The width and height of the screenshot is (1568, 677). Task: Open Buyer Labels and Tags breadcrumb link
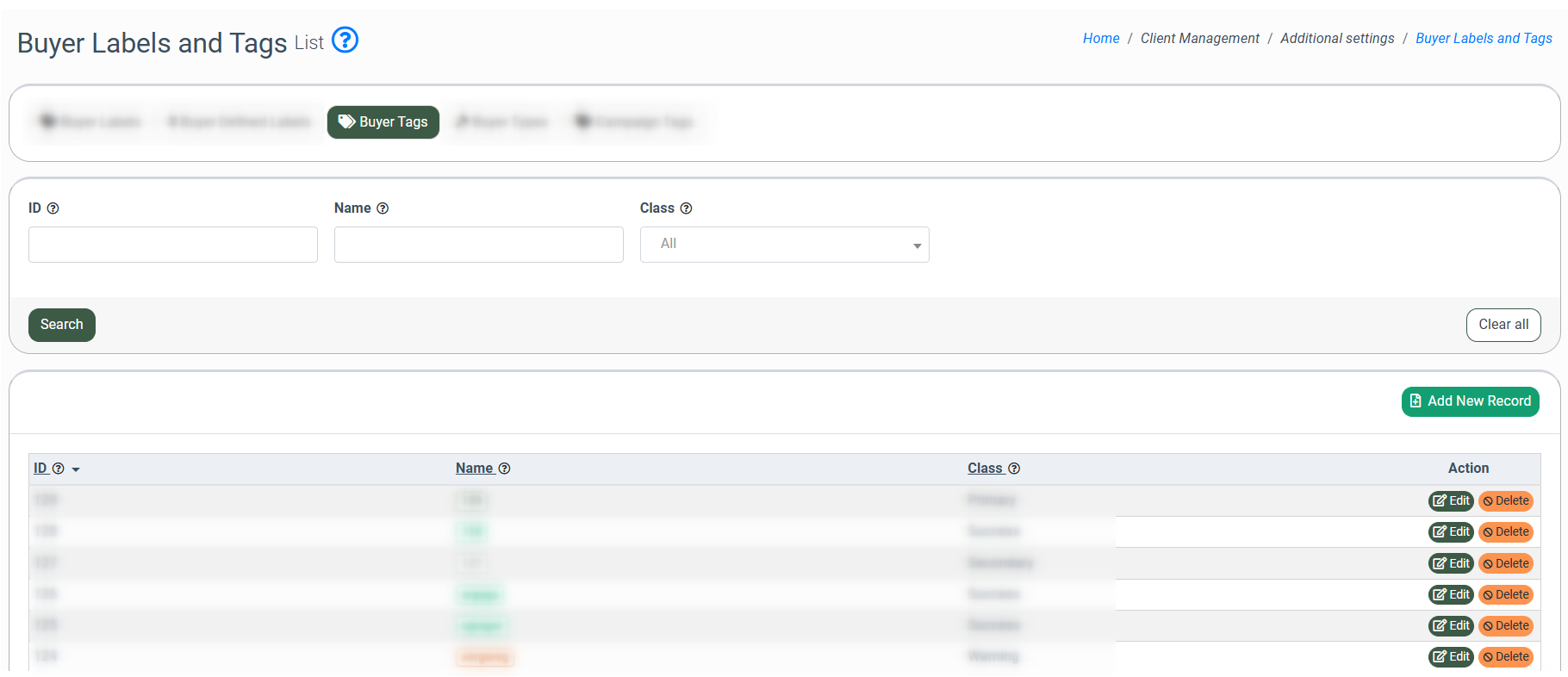click(x=1483, y=39)
